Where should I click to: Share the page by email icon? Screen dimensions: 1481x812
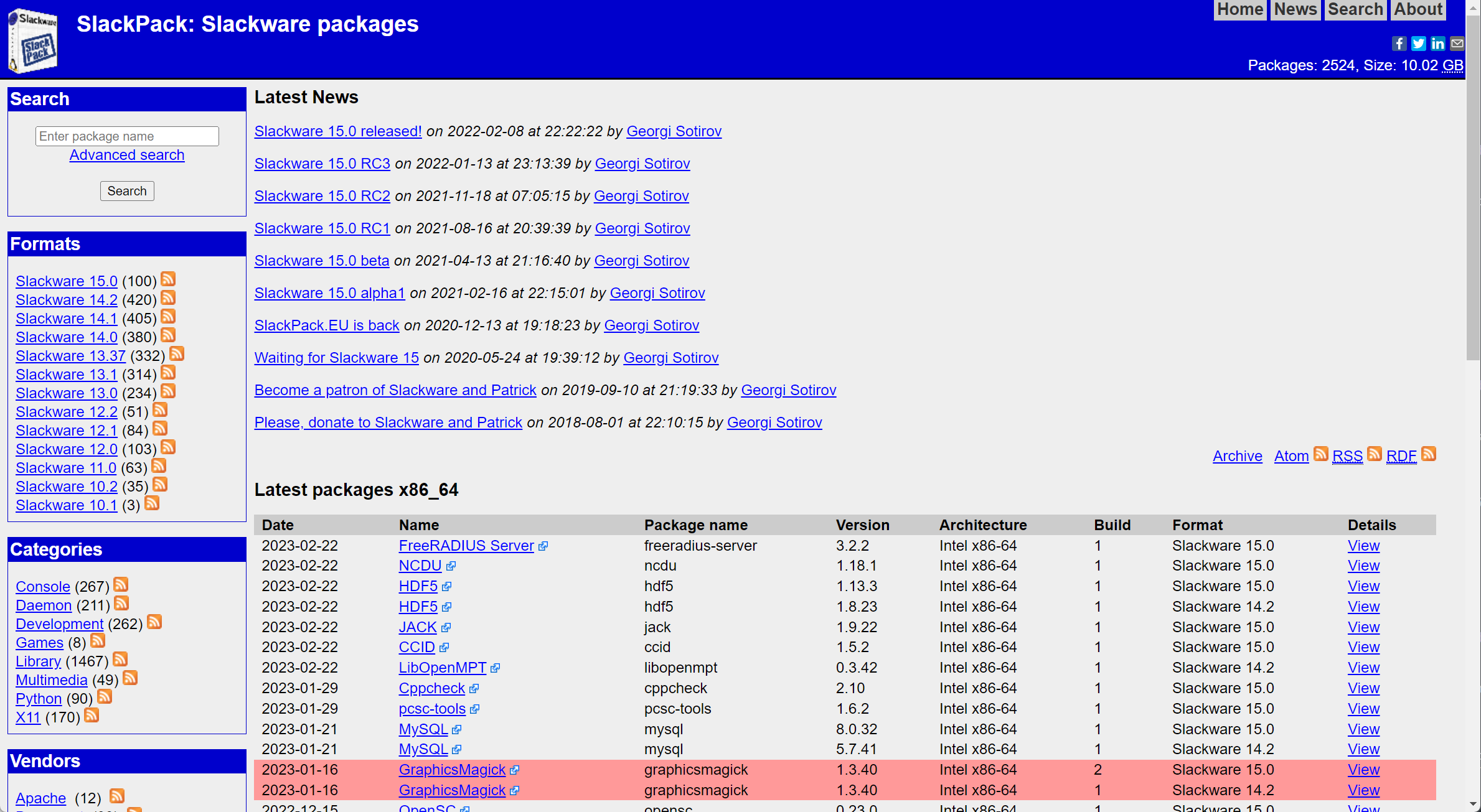click(1457, 43)
